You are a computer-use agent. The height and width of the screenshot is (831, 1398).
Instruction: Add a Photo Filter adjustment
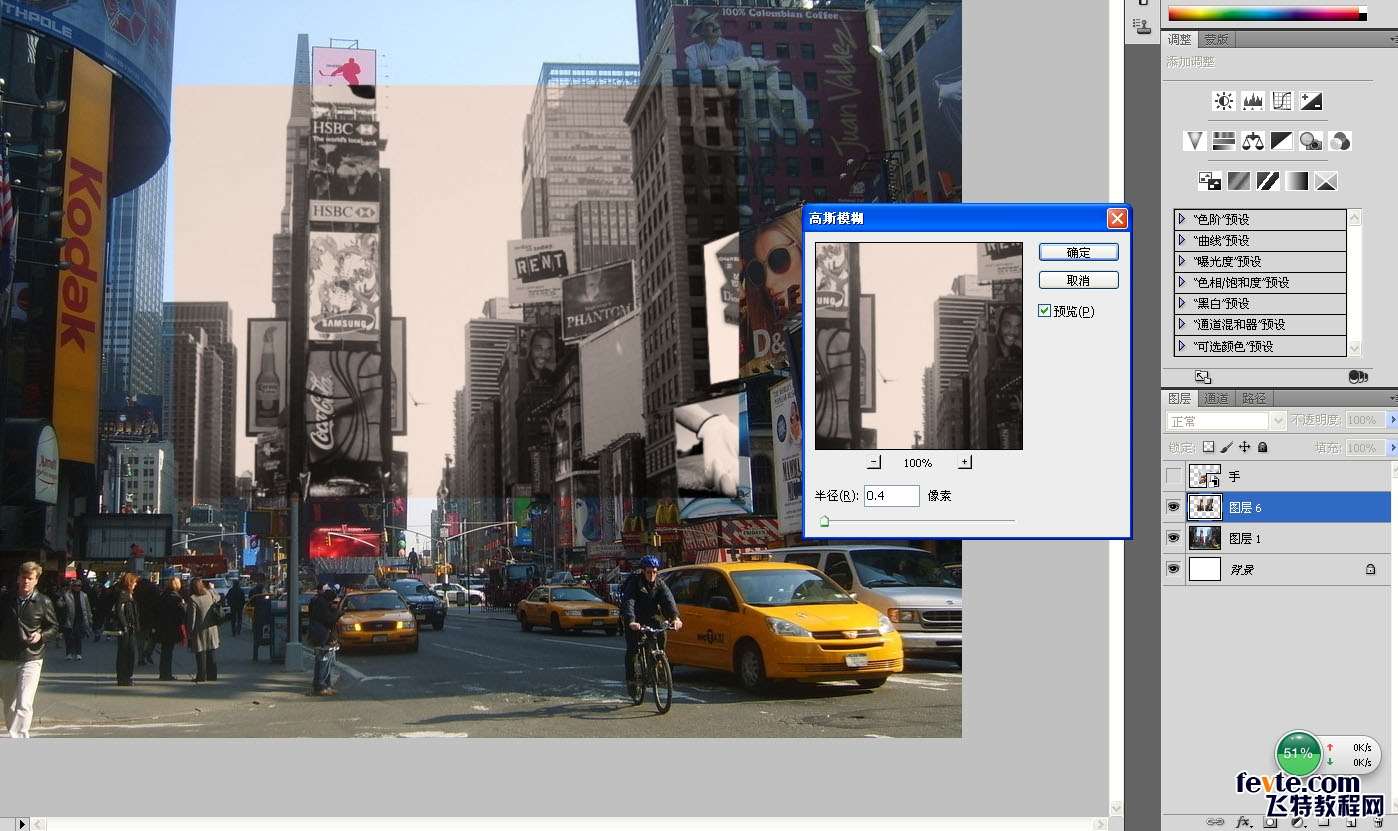pos(1311,141)
